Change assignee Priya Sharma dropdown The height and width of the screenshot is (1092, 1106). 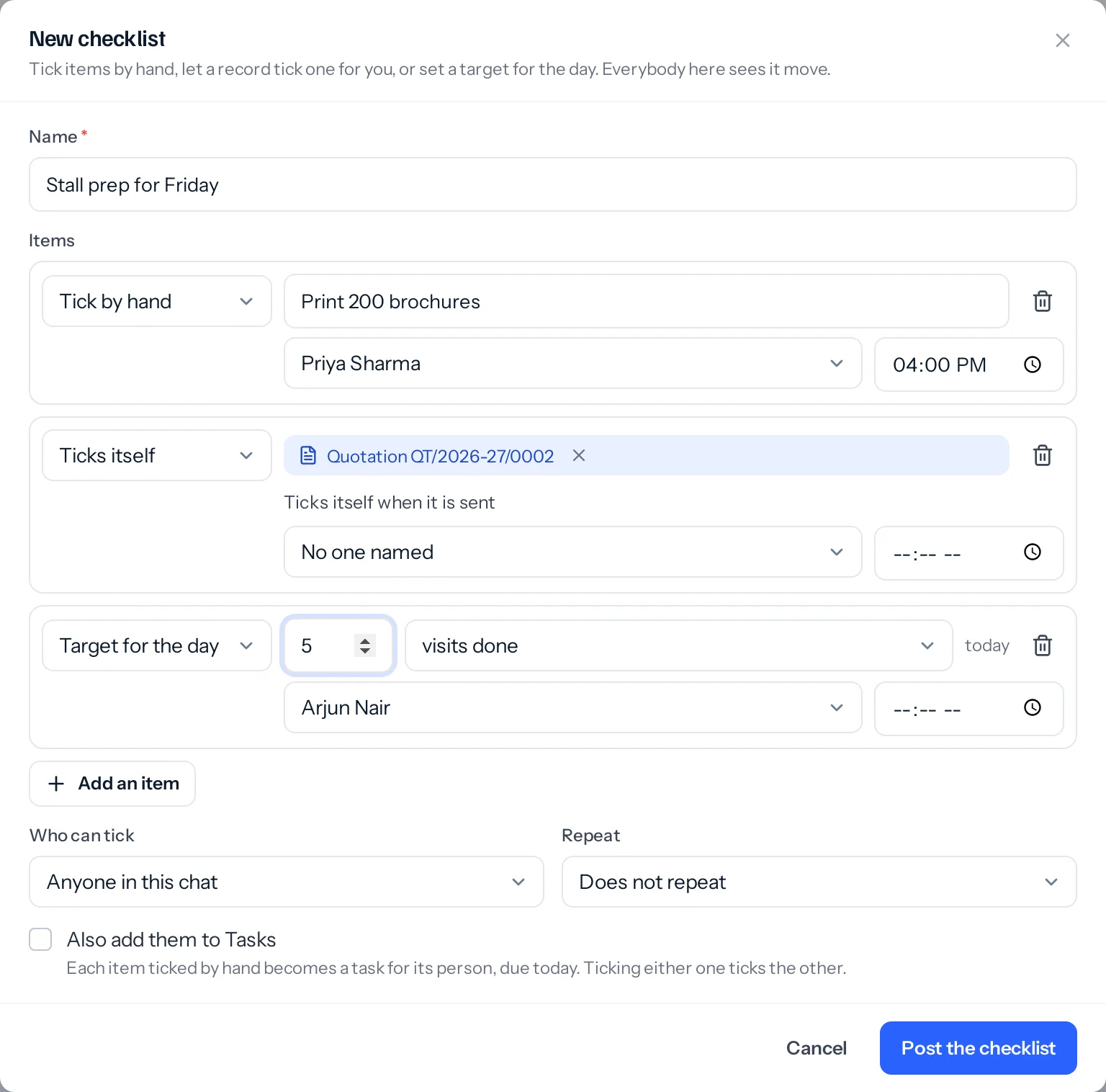point(573,363)
